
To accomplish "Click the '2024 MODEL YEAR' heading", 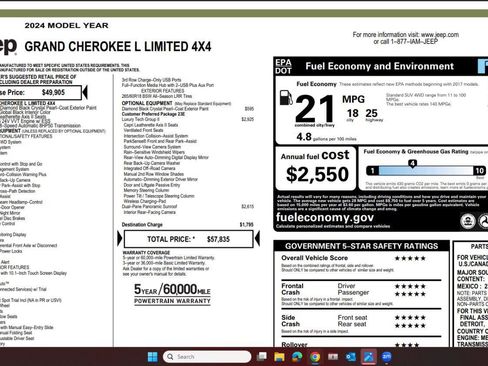I will click(x=66, y=25).
